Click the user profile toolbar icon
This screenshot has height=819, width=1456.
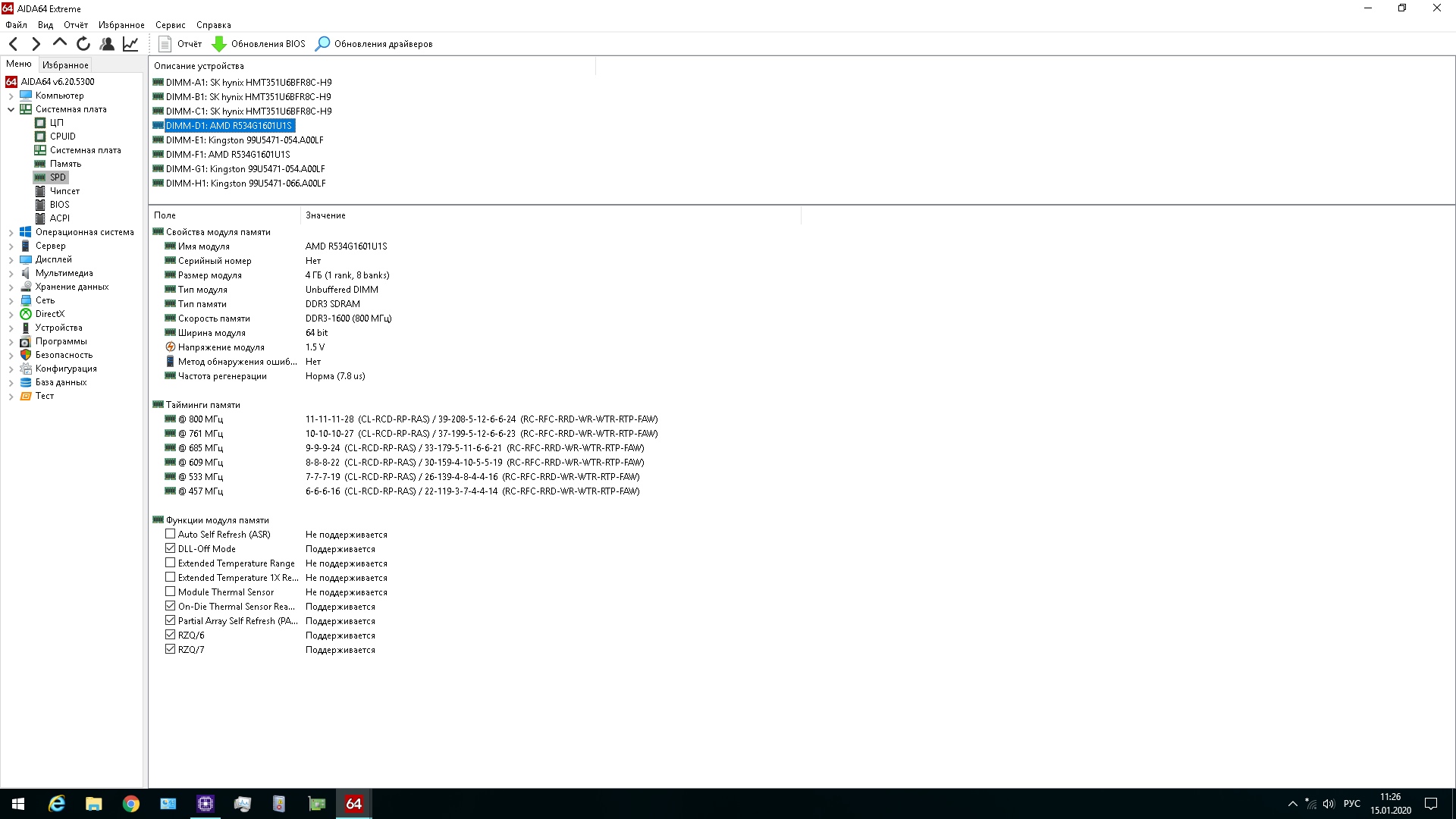click(107, 44)
